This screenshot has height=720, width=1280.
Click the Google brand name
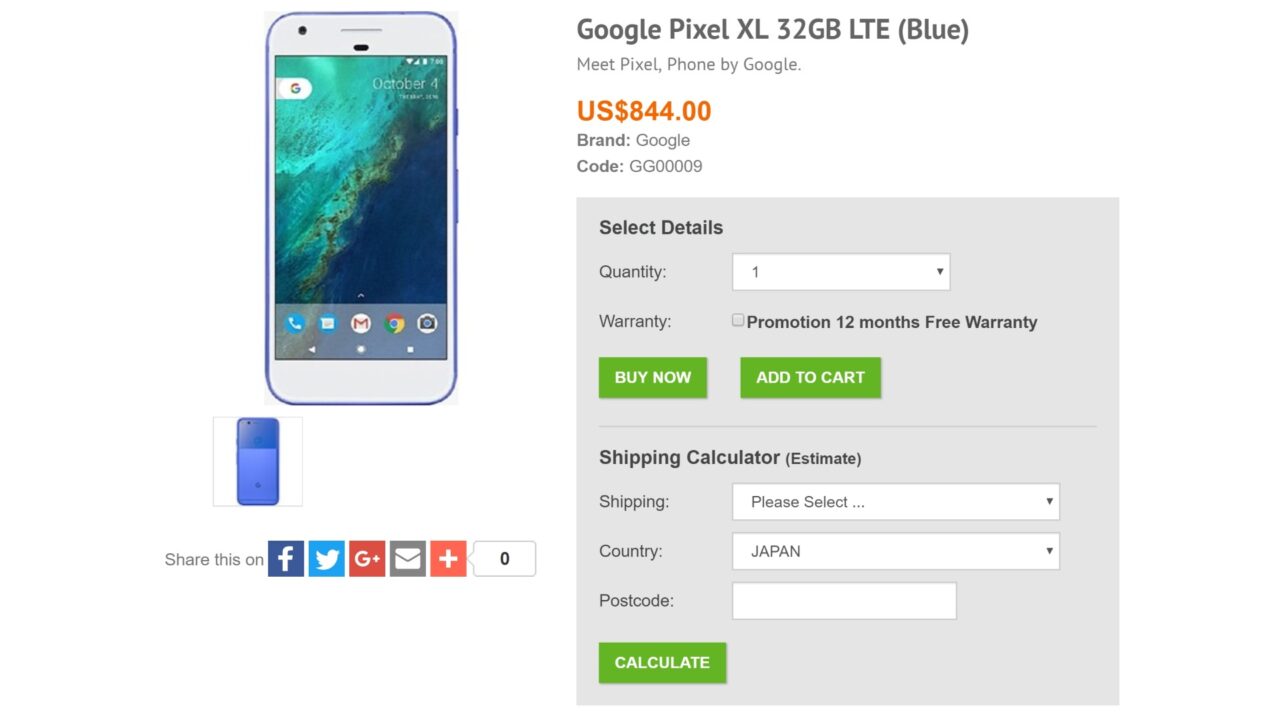(663, 140)
